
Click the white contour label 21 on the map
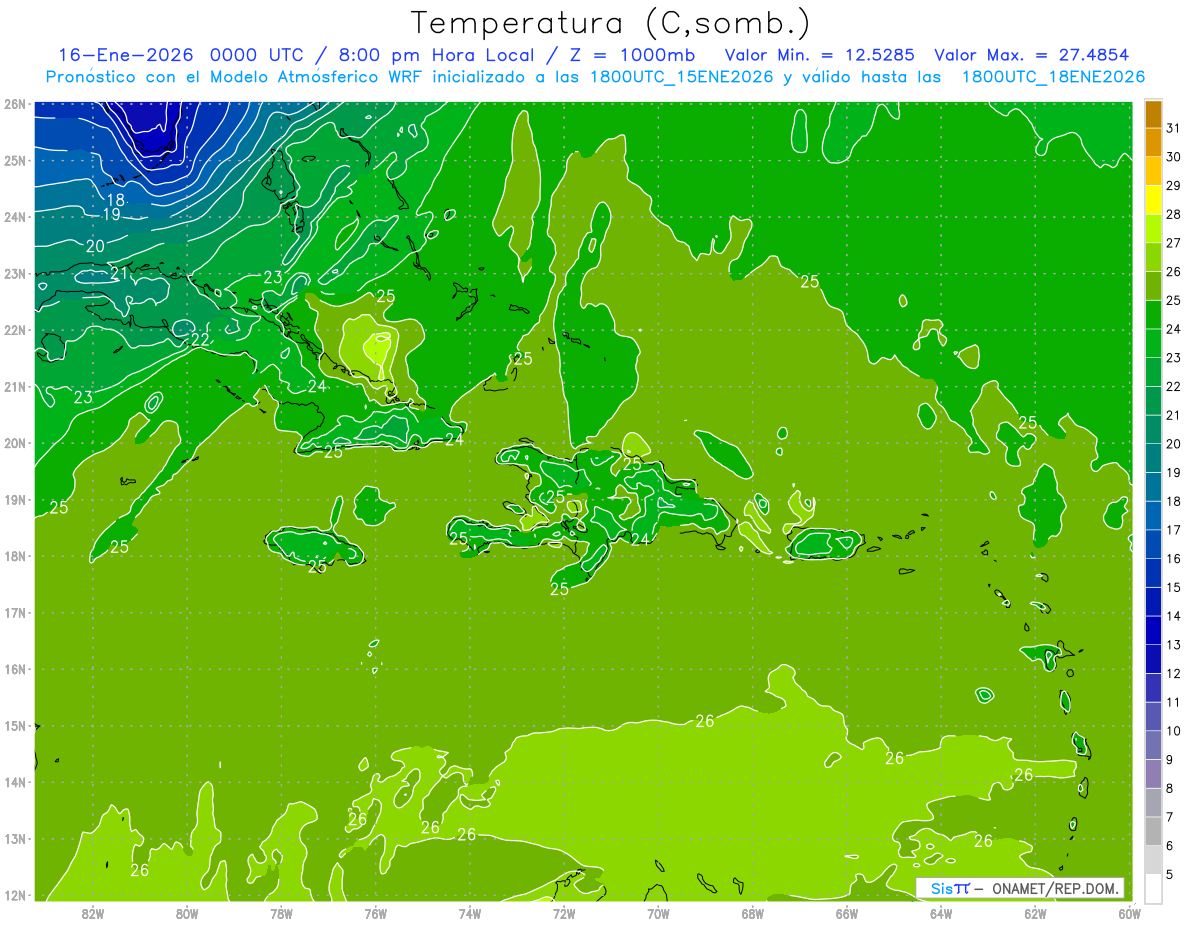coord(119,273)
